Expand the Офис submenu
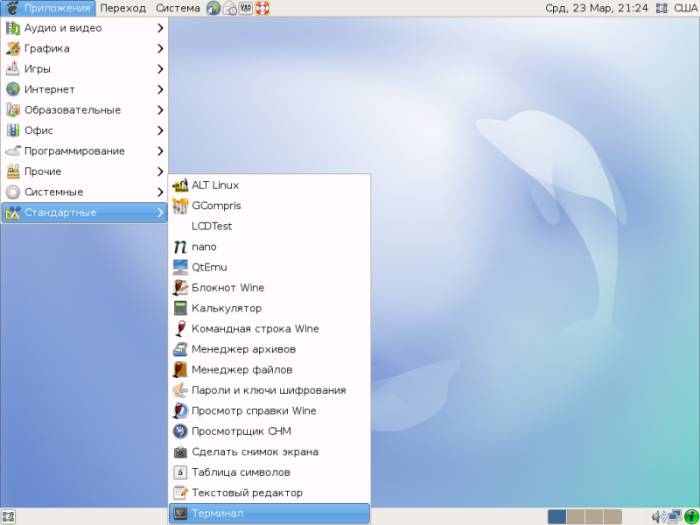 point(84,130)
